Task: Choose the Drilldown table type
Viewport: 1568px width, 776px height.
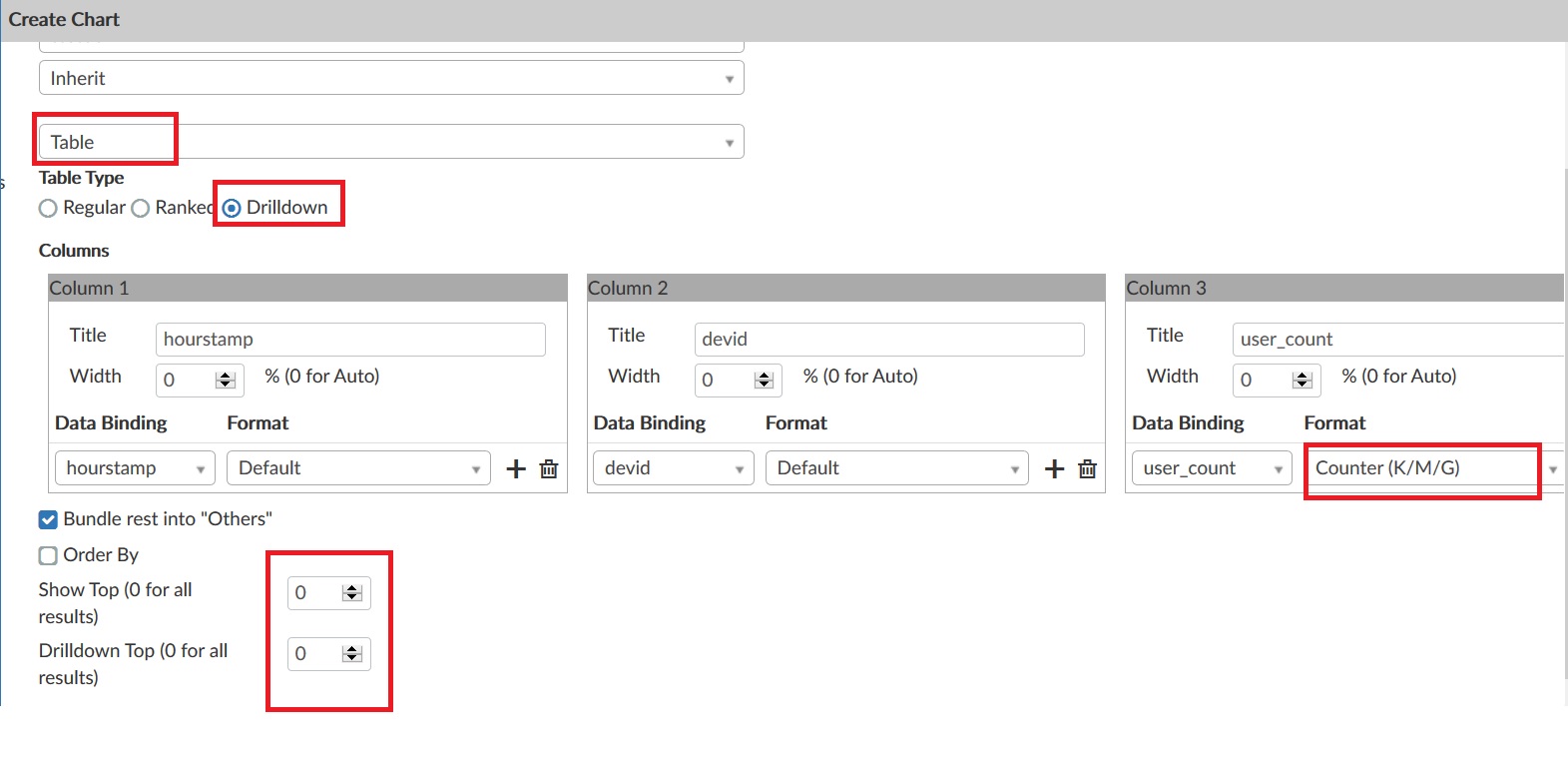Action: (232, 208)
